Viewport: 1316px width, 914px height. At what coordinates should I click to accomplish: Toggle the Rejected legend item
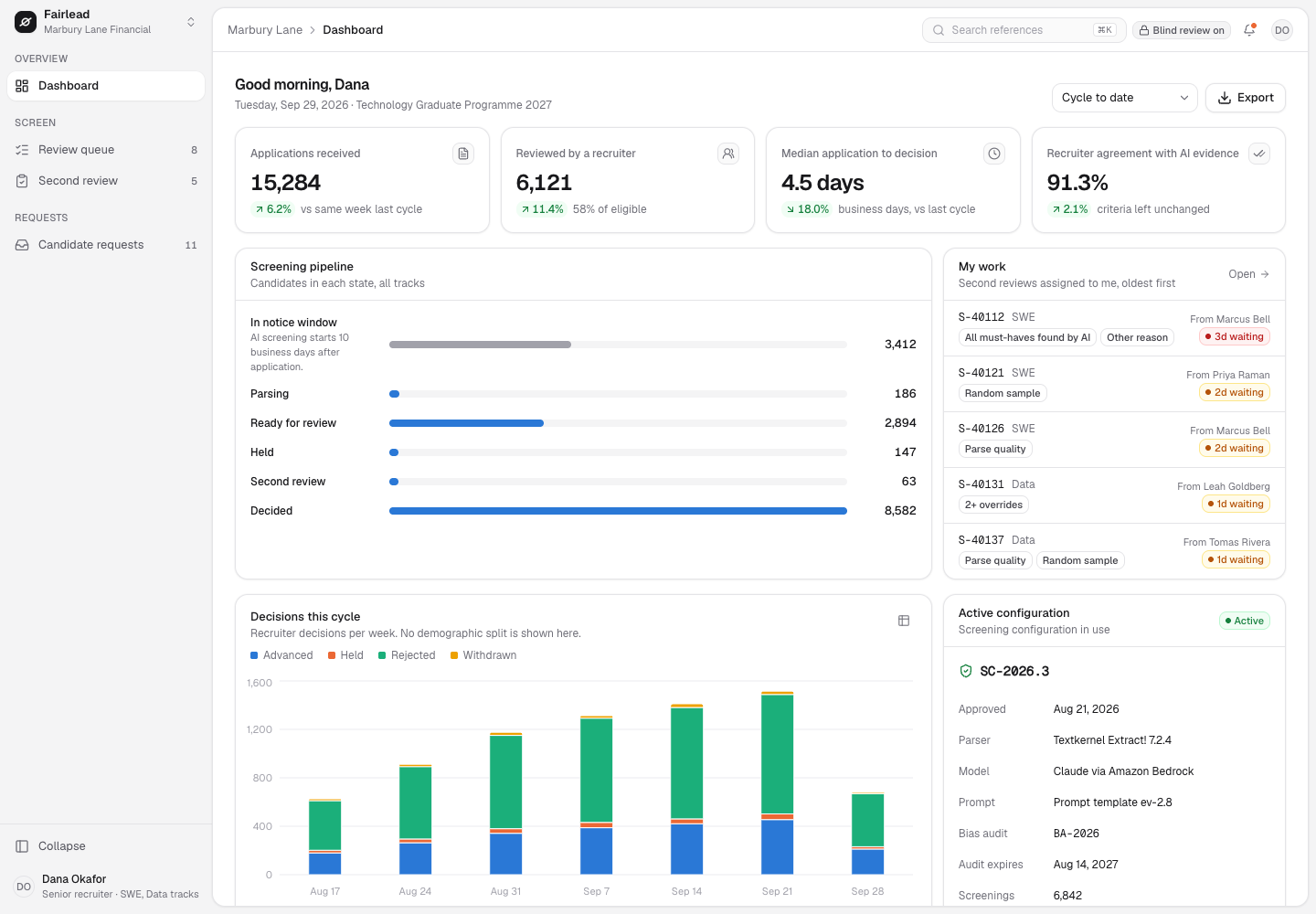coord(407,655)
